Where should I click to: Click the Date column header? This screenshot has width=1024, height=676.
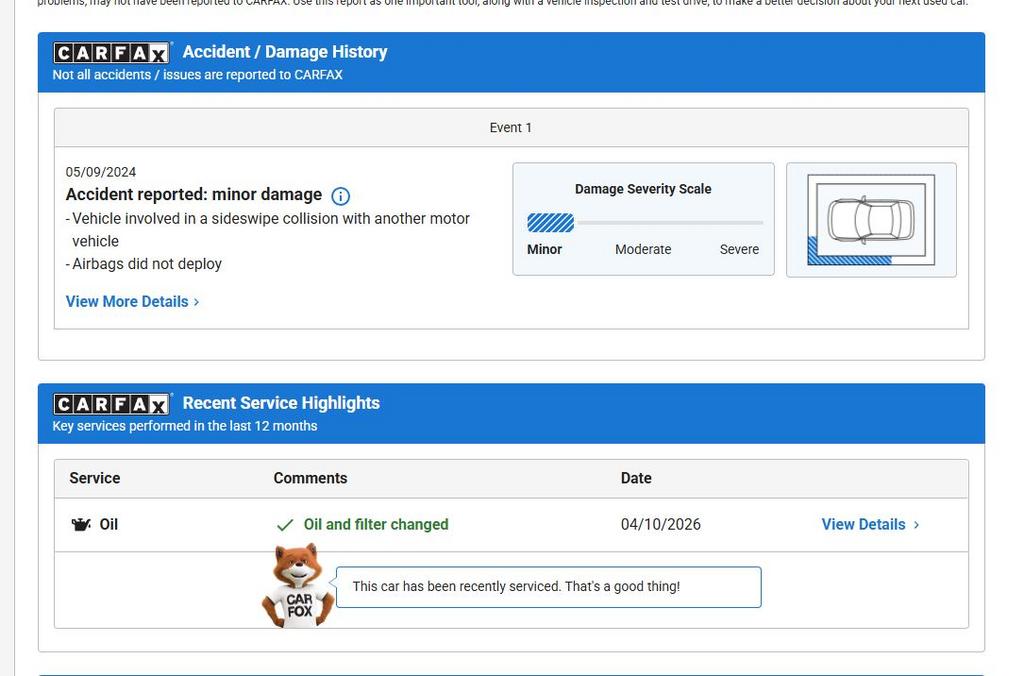(636, 478)
